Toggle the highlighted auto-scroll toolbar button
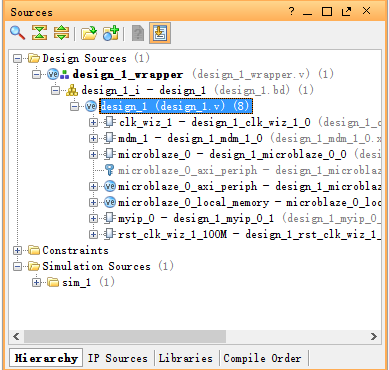 coord(160,33)
